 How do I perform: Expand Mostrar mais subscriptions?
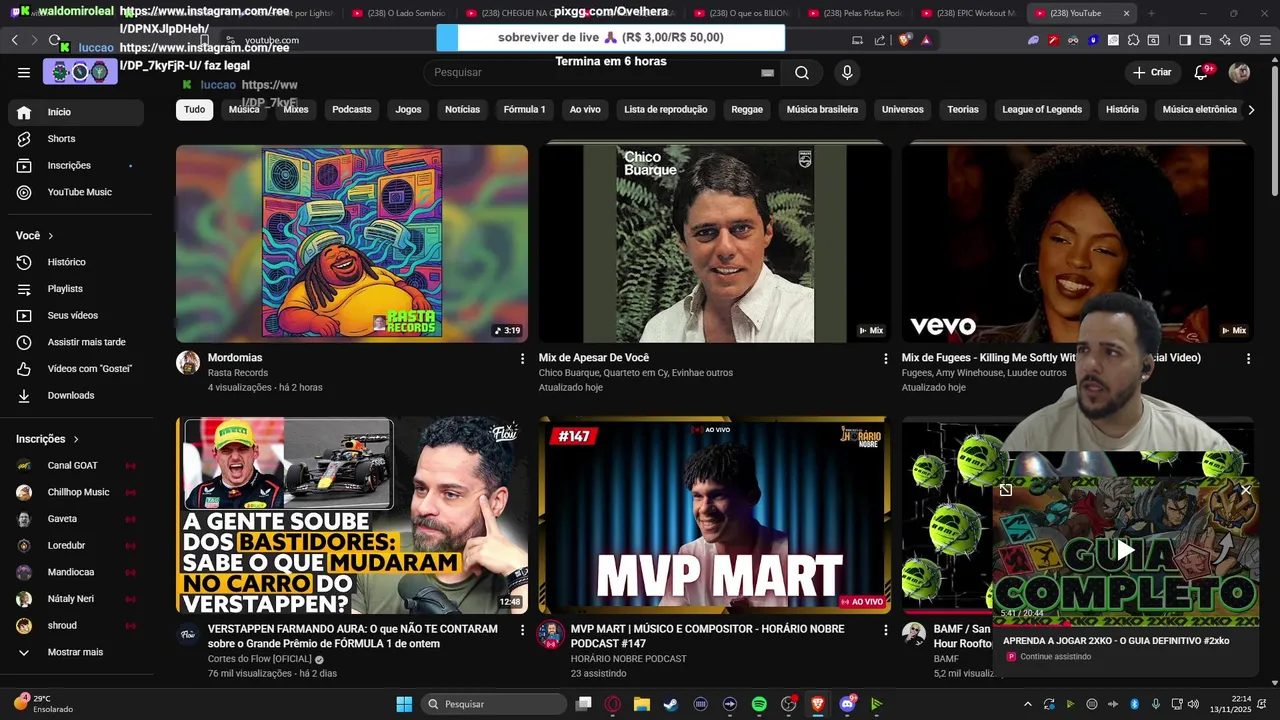click(76, 652)
